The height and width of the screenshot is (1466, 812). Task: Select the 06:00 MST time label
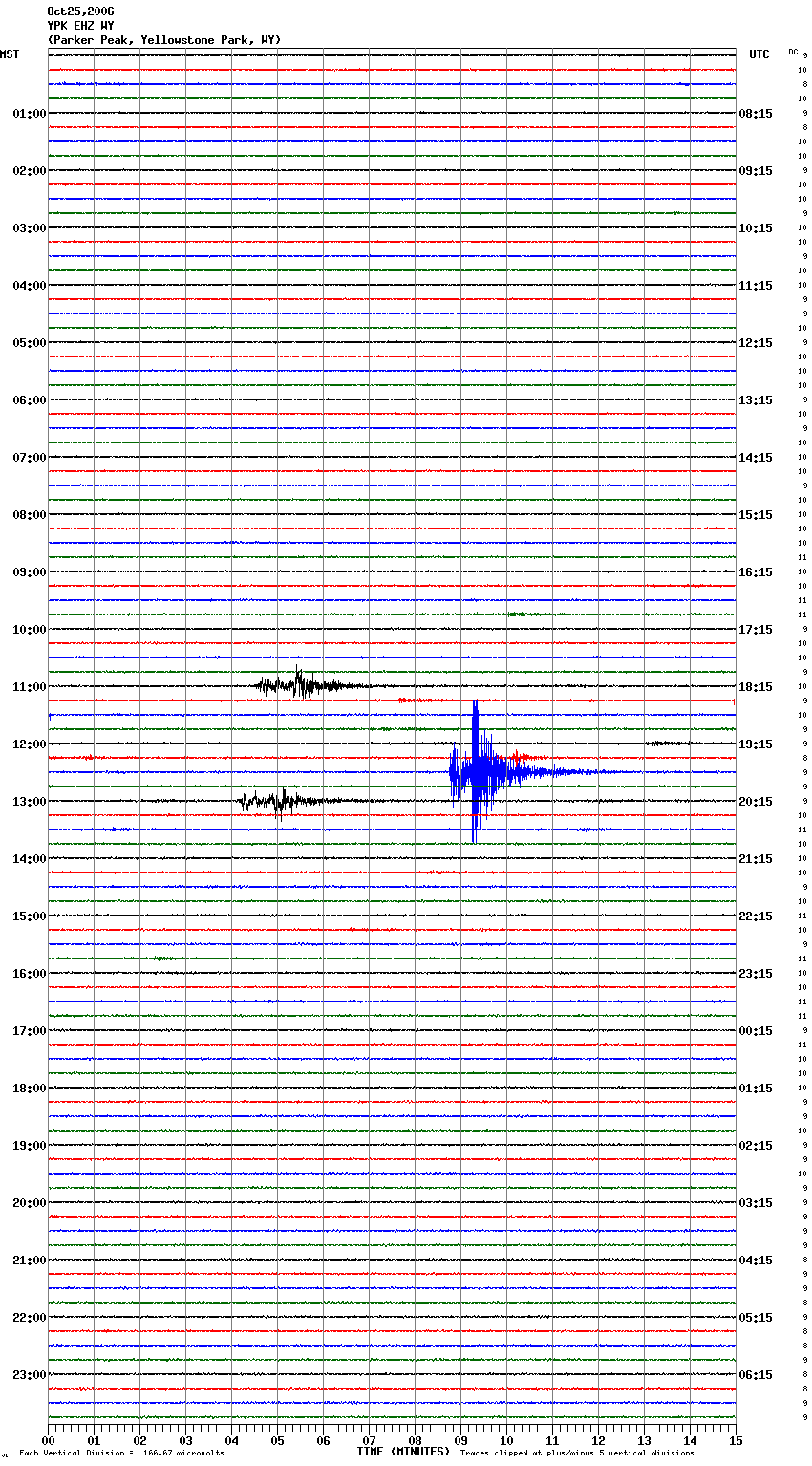(x=30, y=400)
